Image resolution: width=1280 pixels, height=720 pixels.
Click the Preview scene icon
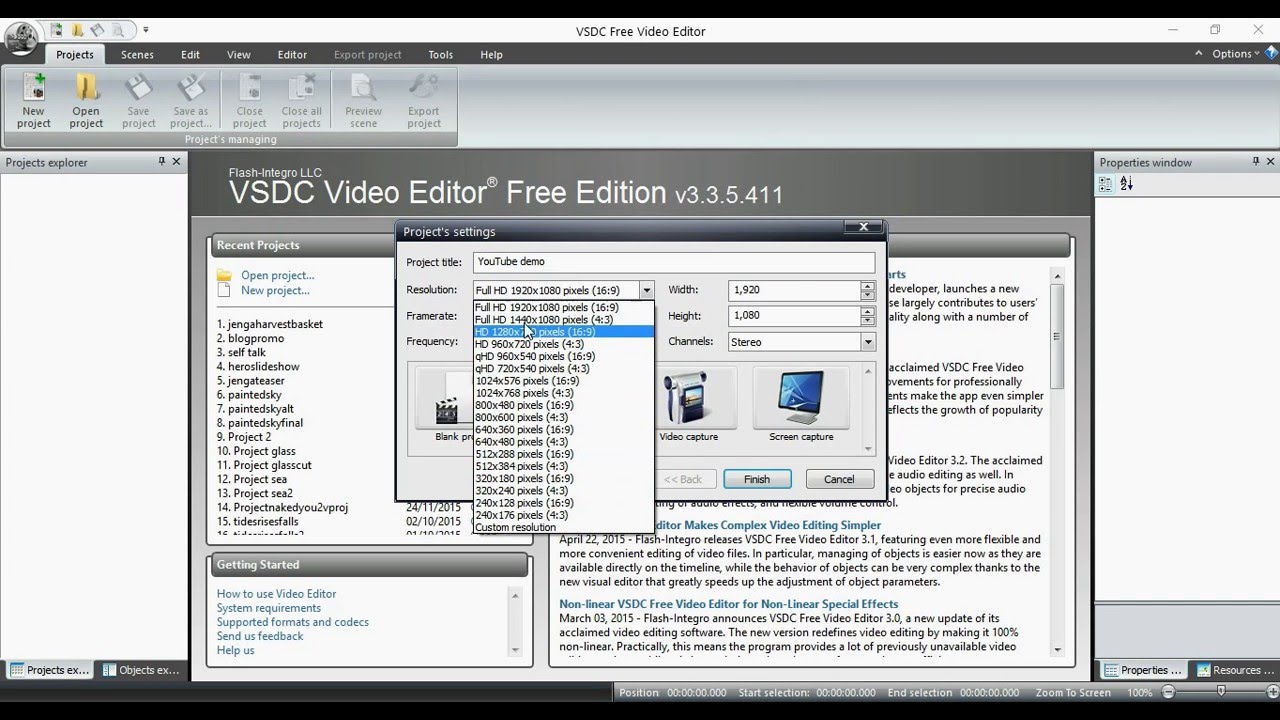363,101
